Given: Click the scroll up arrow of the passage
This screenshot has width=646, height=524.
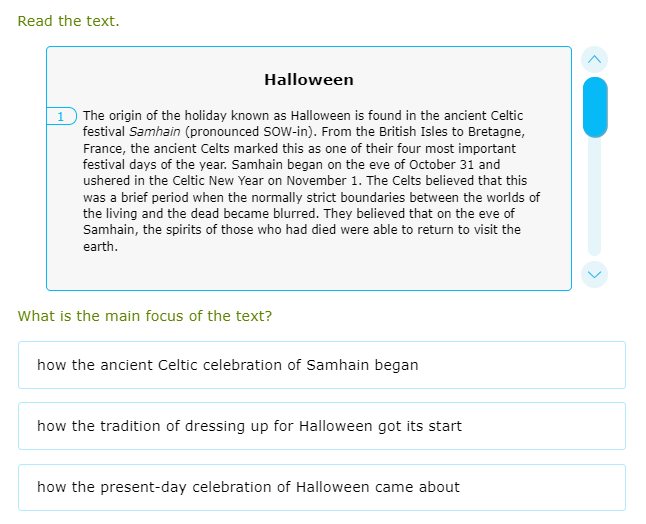Looking at the screenshot, I should coord(595,59).
